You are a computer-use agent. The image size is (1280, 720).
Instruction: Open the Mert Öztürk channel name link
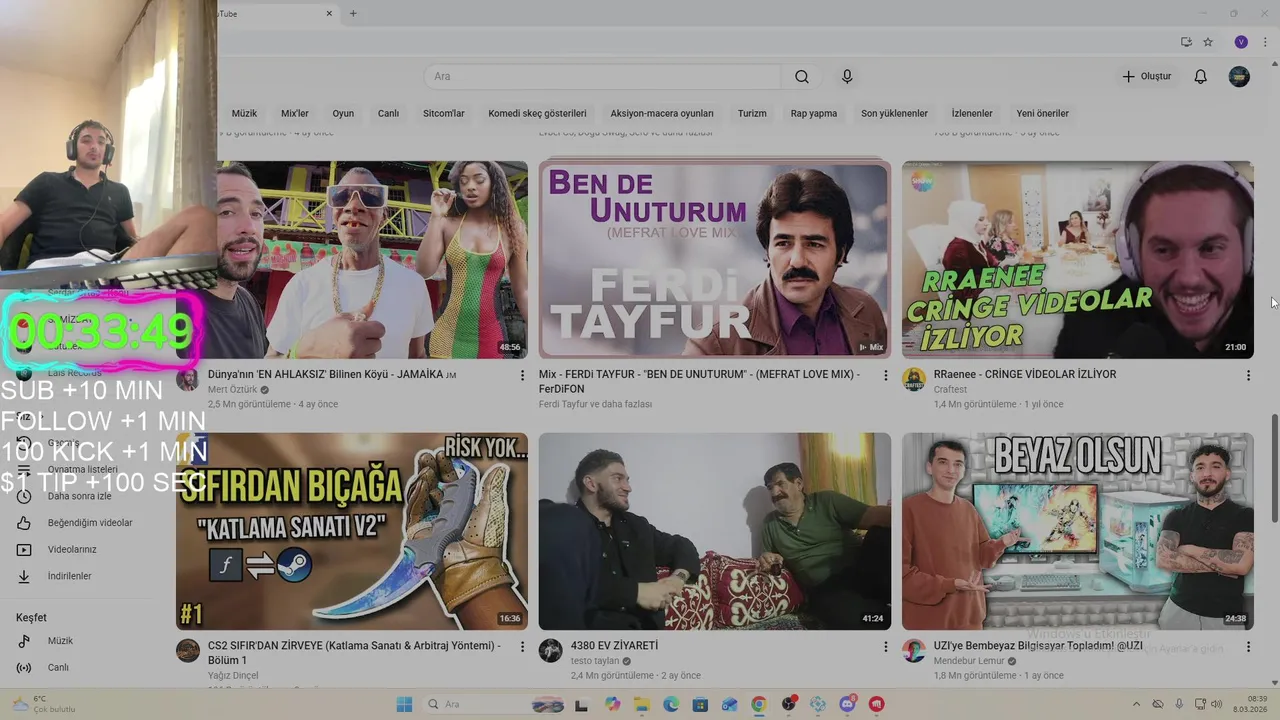[x=232, y=390]
